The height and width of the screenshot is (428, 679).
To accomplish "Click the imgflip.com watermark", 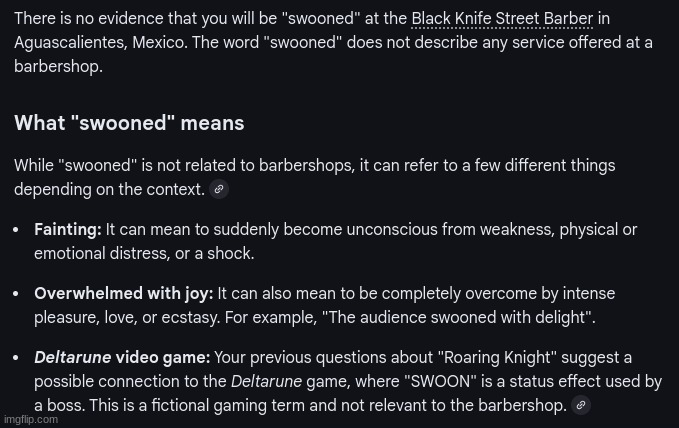I will [x=31, y=419].
